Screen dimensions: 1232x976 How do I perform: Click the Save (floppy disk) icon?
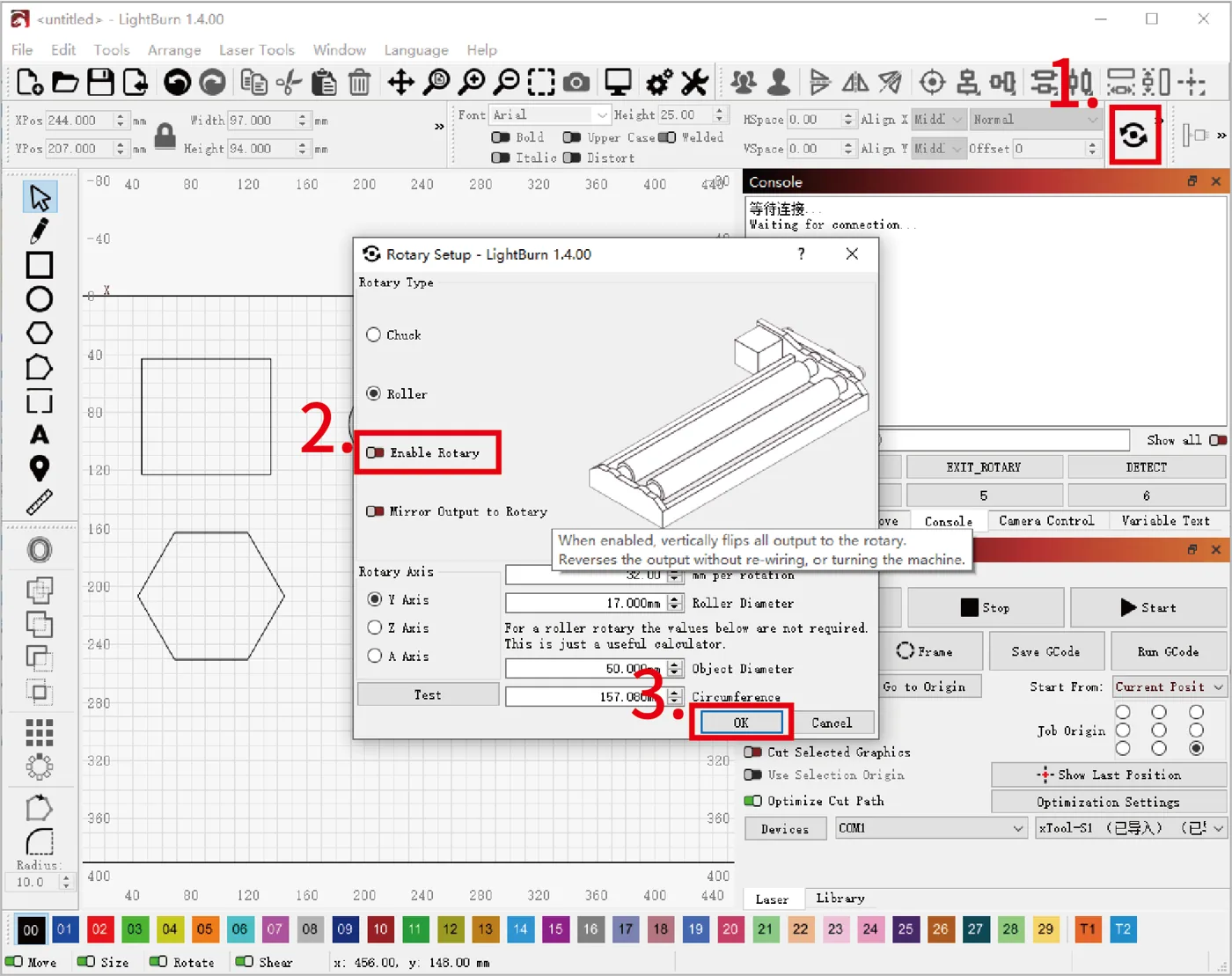[100, 82]
